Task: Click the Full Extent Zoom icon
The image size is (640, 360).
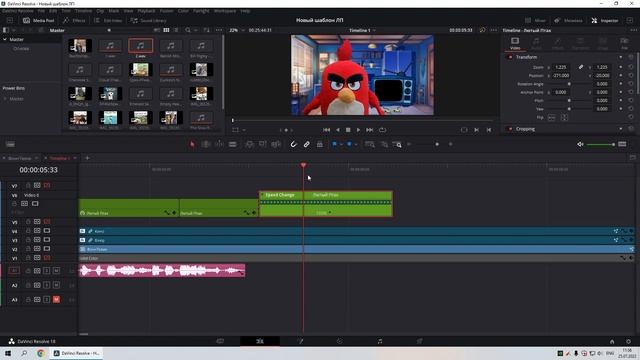Action: pos(370,144)
